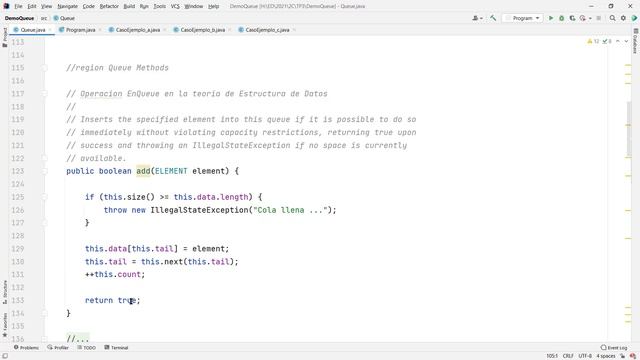Expand the folded //... region at line 136
640x360 pixels.
[x=78, y=339]
